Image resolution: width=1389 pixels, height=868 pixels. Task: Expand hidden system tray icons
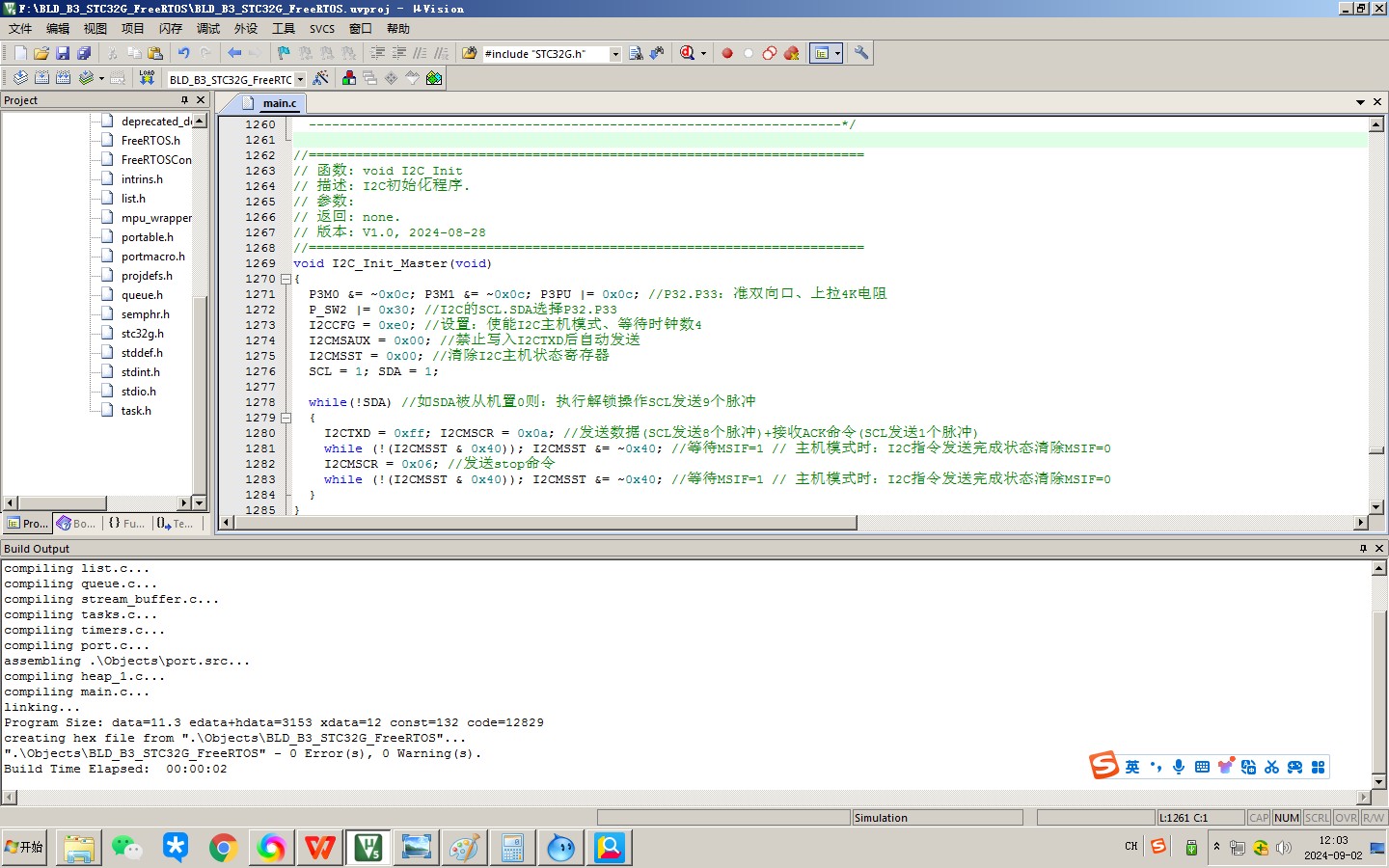pos(1216,847)
